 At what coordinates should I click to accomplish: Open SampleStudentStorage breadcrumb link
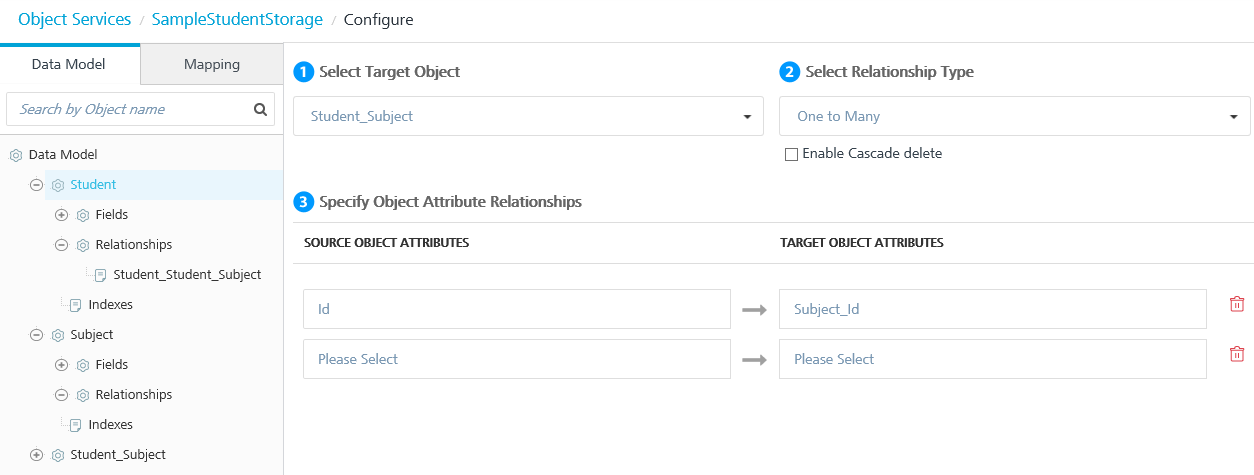(x=237, y=19)
